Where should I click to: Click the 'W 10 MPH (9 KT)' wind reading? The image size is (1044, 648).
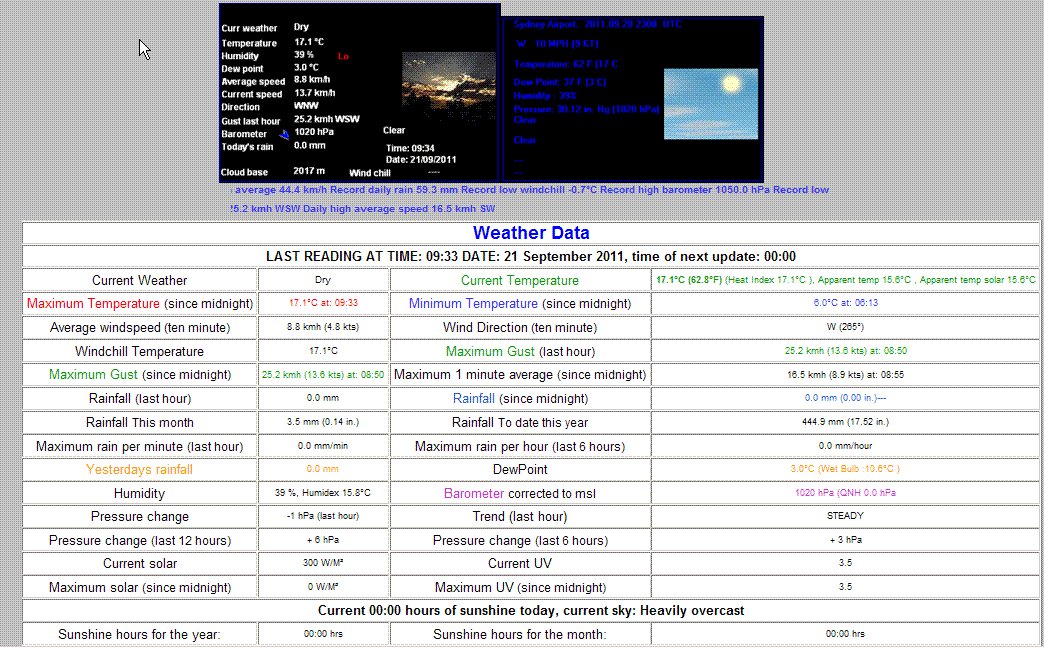click(x=558, y=44)
